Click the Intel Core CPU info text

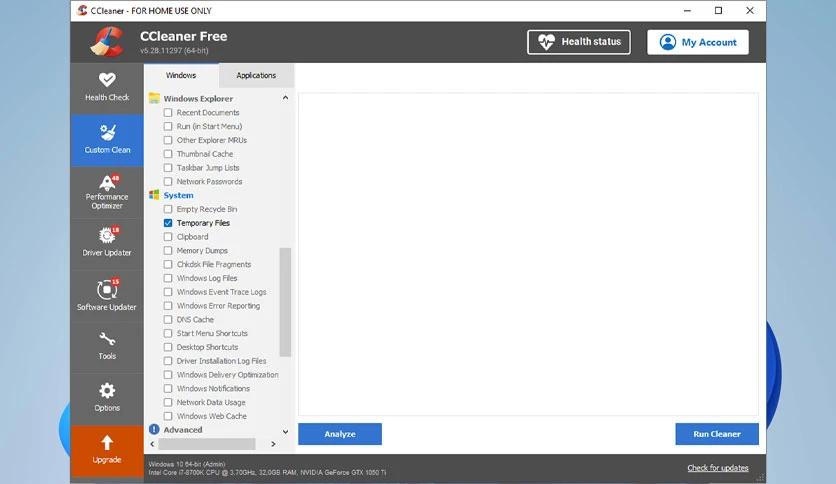pyautogui.click(x=267, y=472)
